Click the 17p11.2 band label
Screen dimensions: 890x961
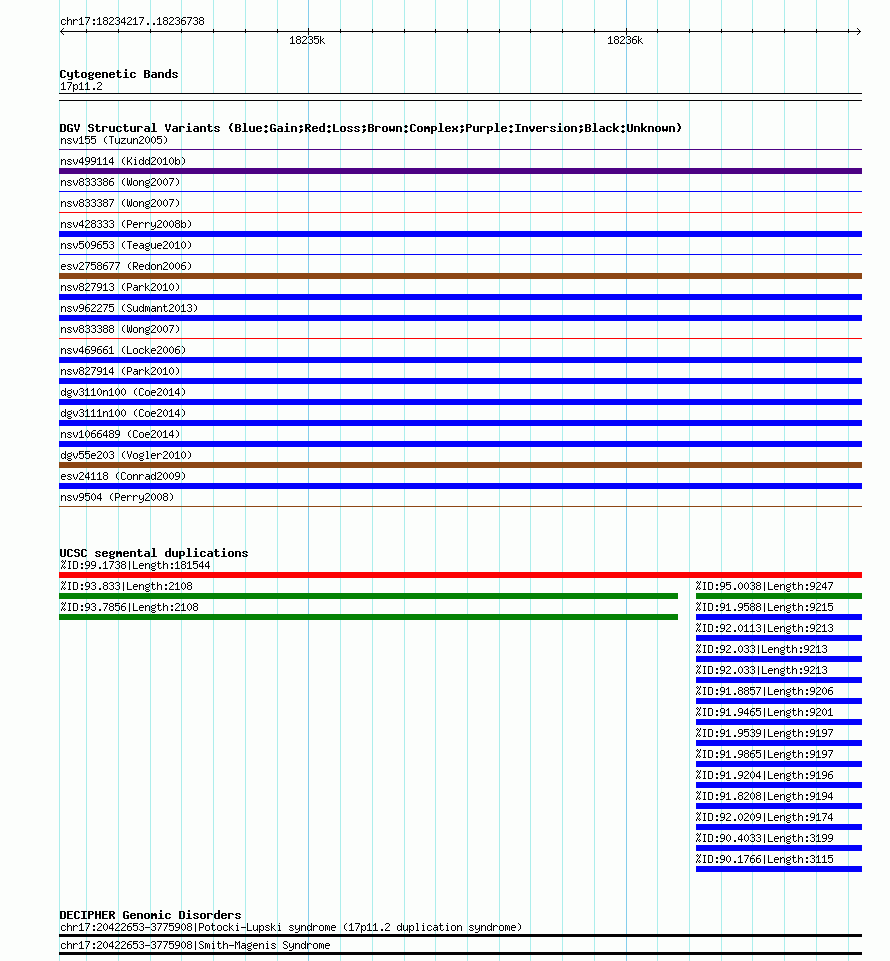click(x=82, y=86)
